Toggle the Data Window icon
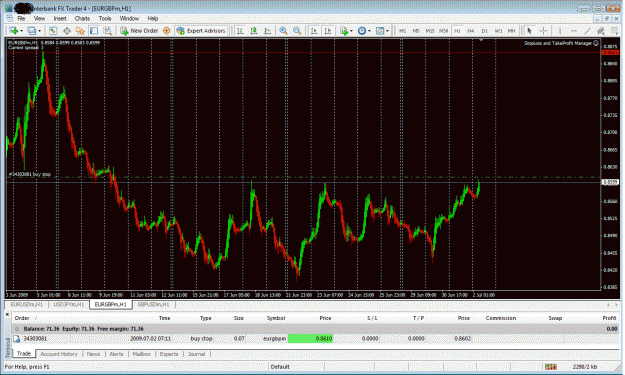The width and height of the screenshot is (625, 375). pos(67,31)
